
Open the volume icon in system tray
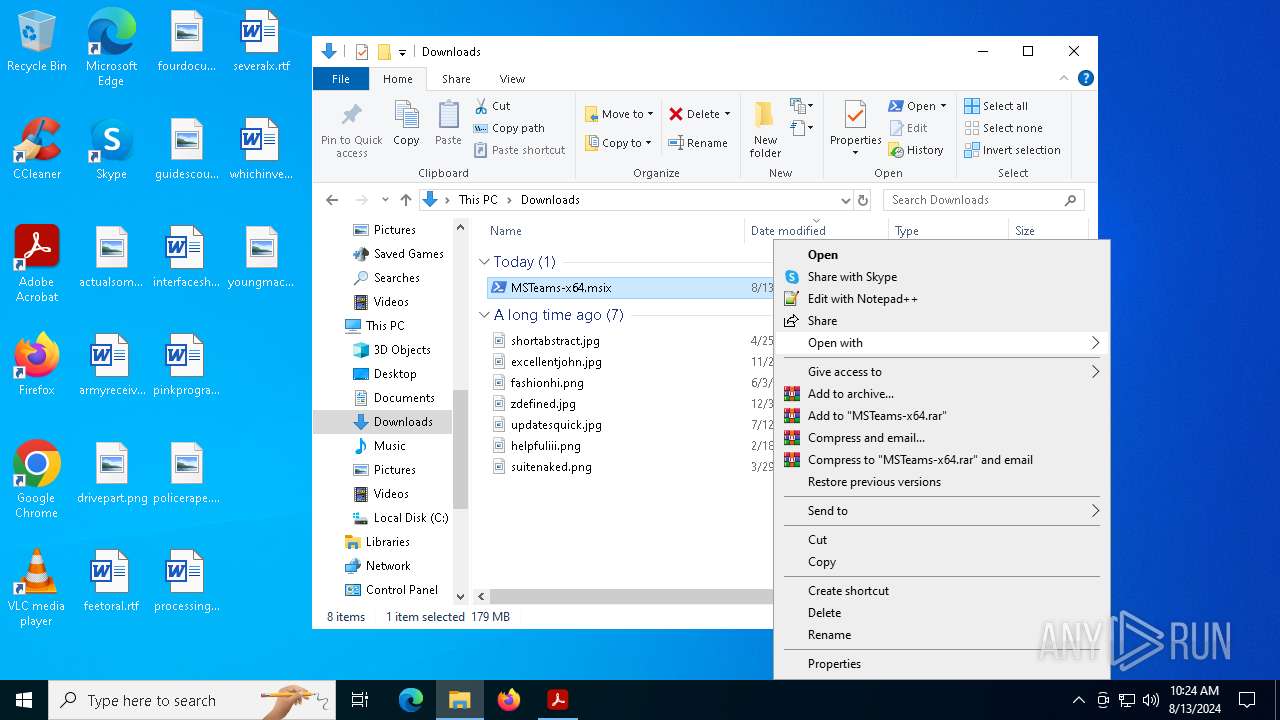coord(1151,700)
